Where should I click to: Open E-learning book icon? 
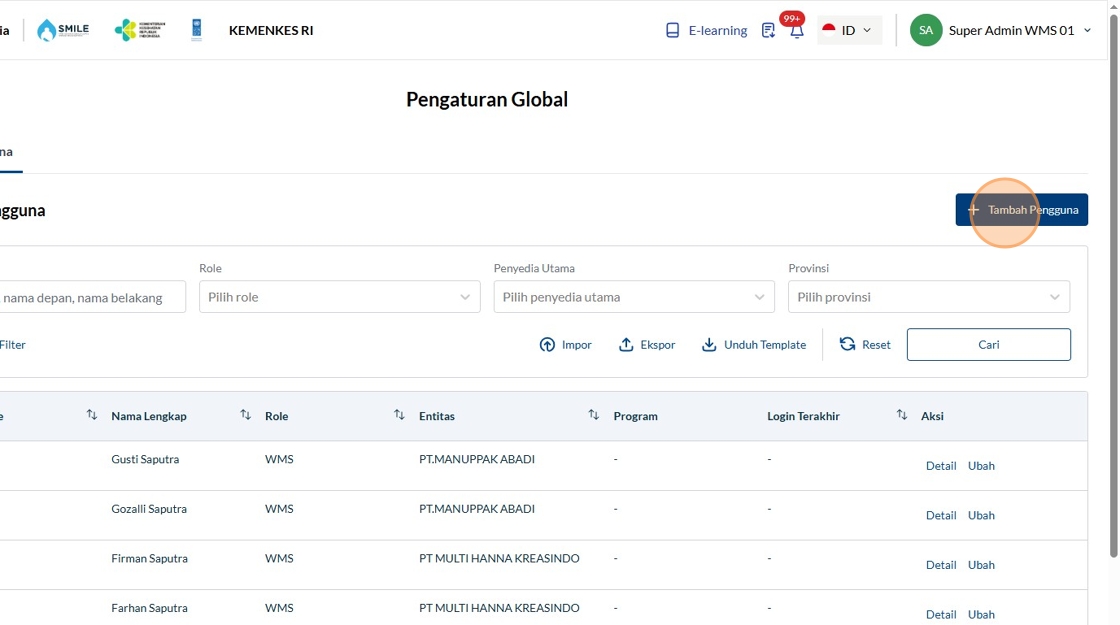(672, 30)
